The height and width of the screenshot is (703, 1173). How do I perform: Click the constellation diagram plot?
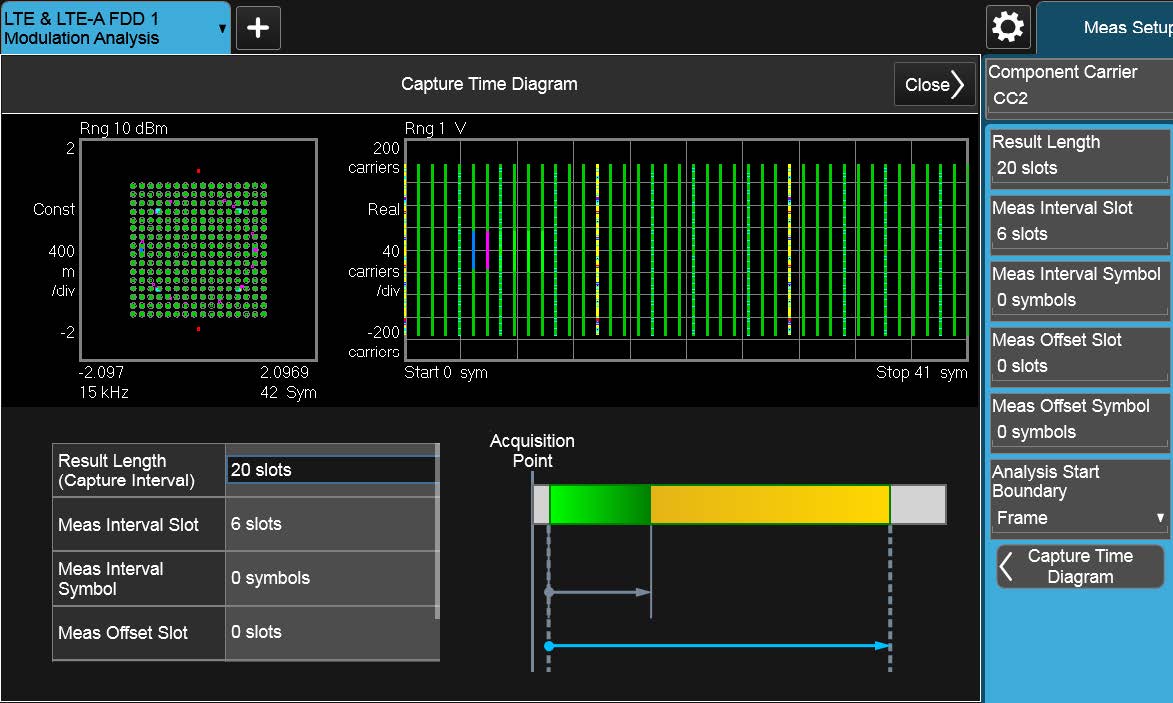coord(198,250)
